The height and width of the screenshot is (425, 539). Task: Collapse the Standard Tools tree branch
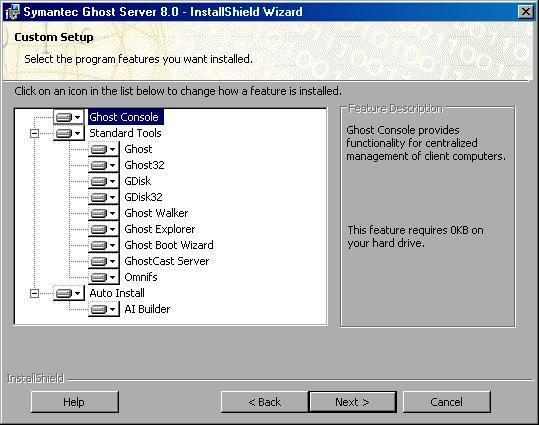[34, 133]
